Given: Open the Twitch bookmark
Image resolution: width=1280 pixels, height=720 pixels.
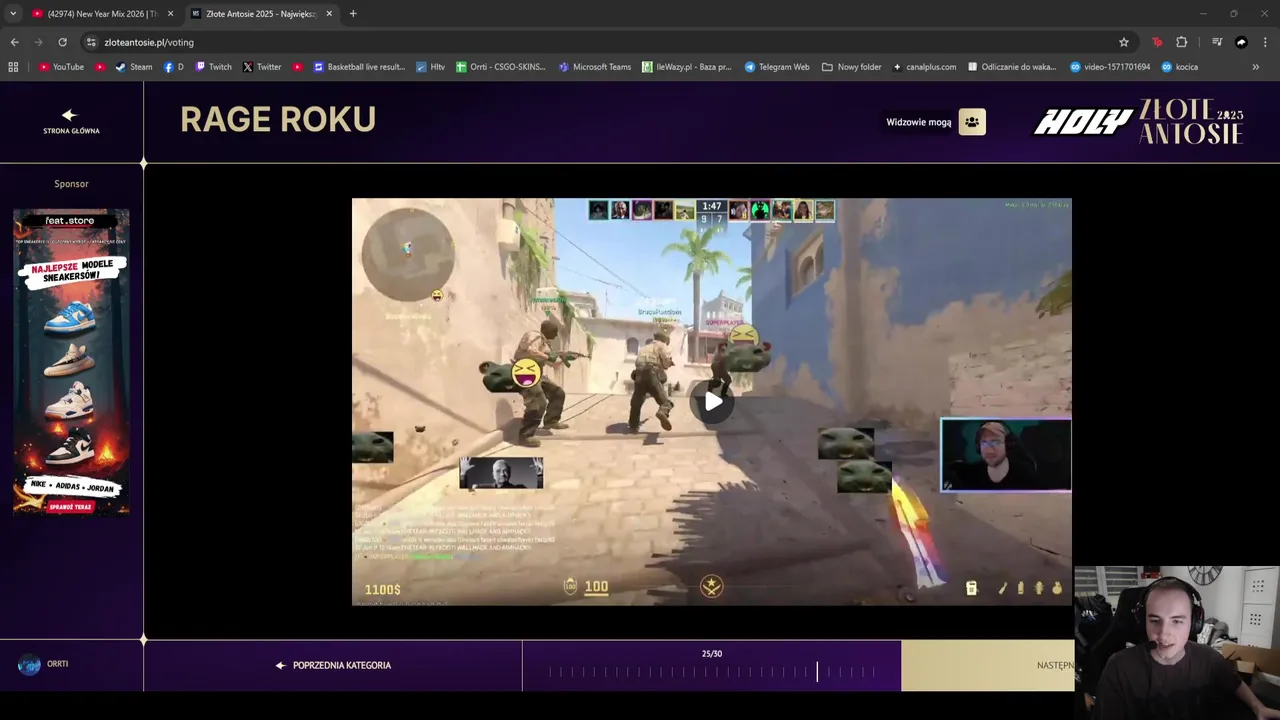Looking at the screenshot, I should [214, 67].
